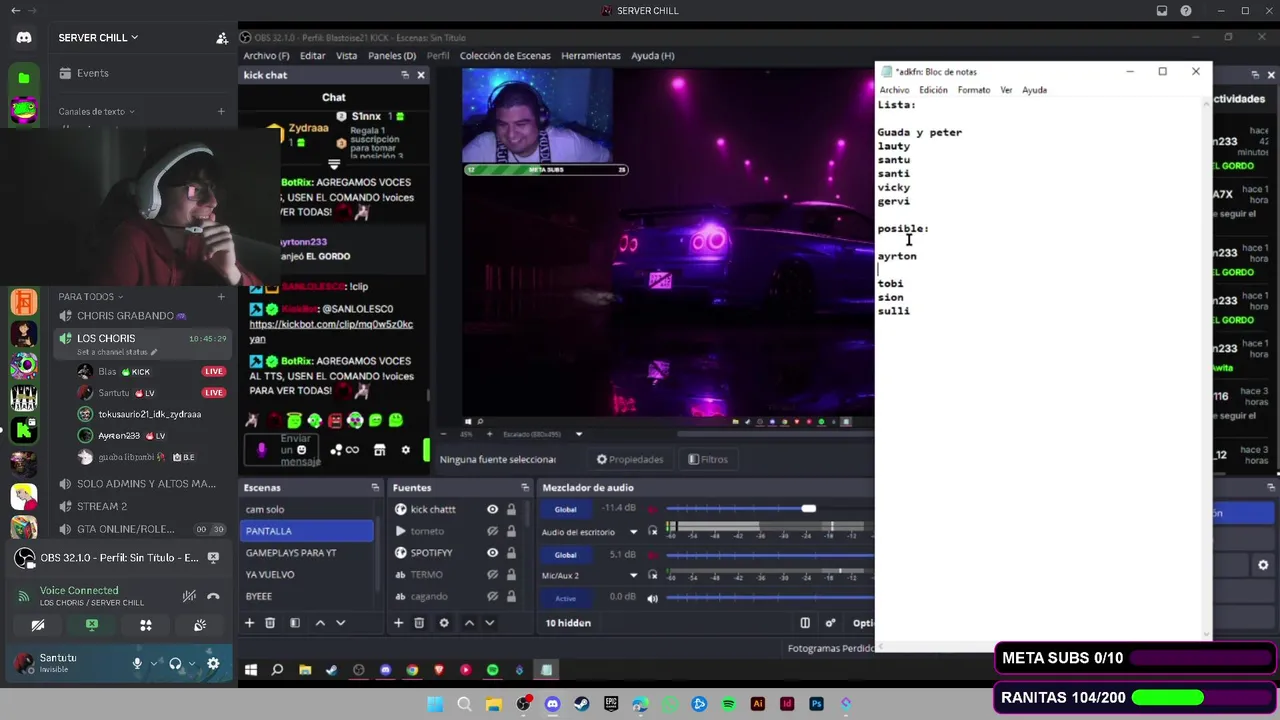Adjust the Mic/Aux 2 volume slider
The image size is (1280, 720).
point(769,553)
